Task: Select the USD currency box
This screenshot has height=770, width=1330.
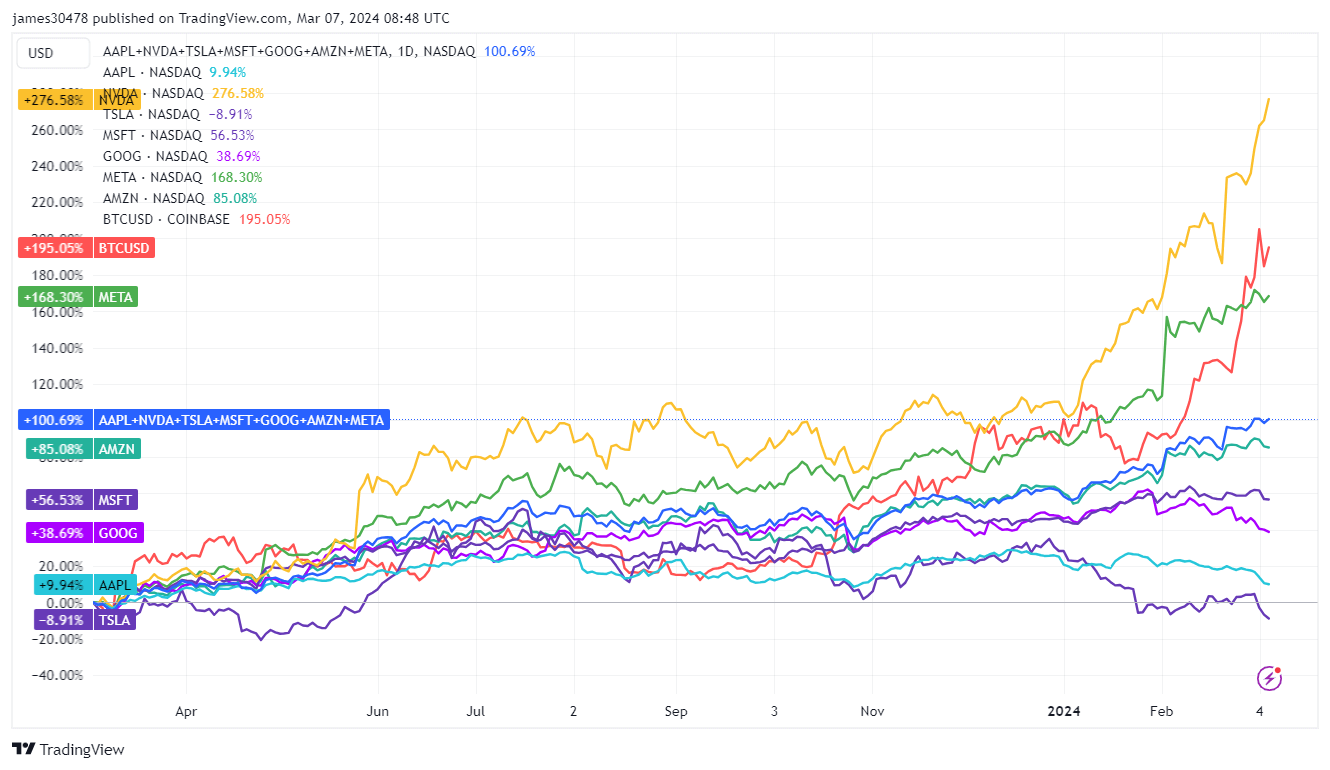Action: tap(41, 53)
